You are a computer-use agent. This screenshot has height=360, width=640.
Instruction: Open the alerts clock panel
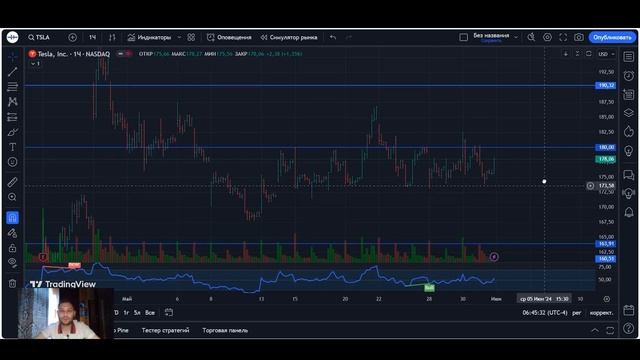pos(629,76)
